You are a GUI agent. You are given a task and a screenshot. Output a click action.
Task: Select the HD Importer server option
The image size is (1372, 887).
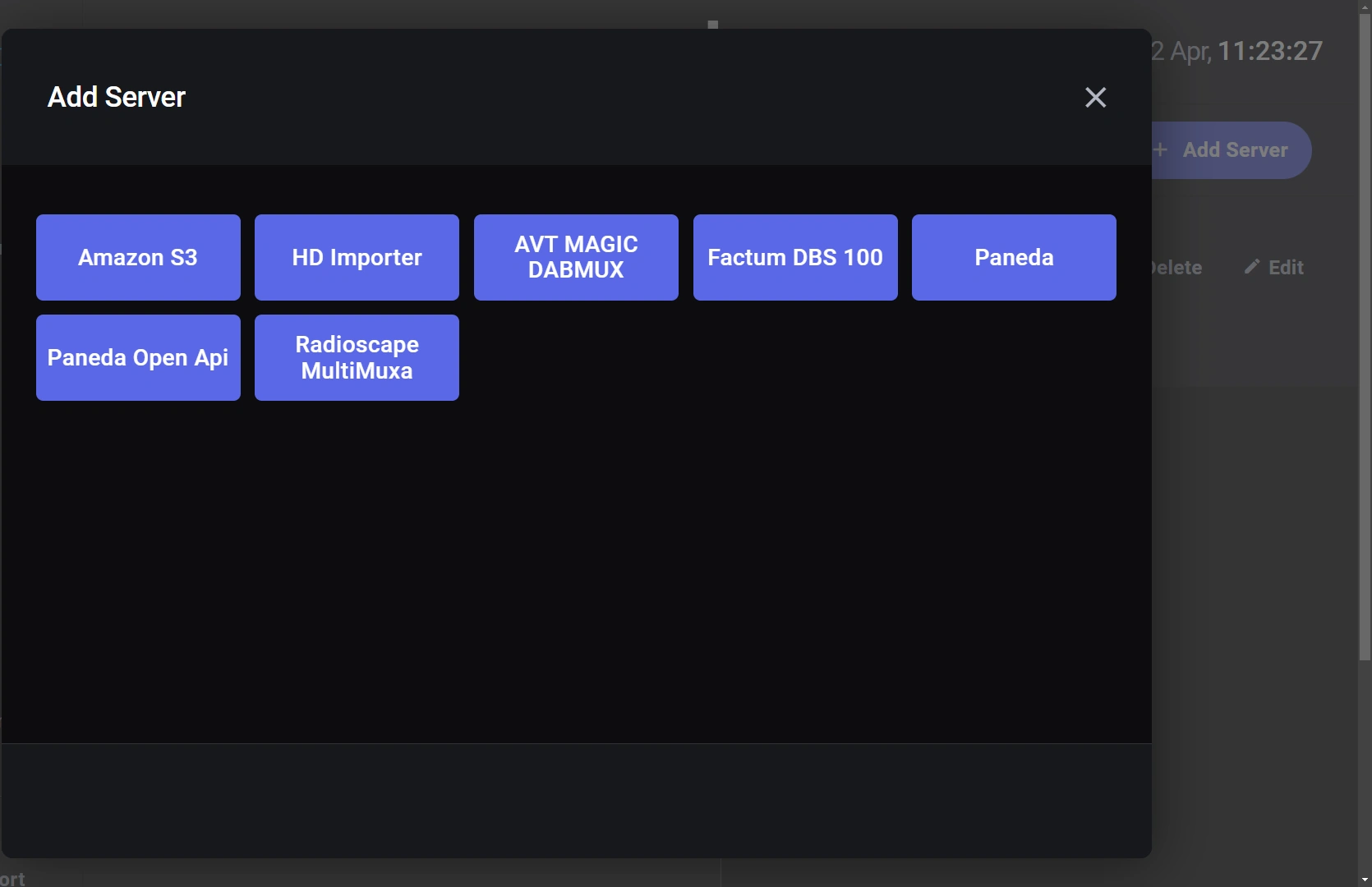pyautogui.click(x=357, y=257)
